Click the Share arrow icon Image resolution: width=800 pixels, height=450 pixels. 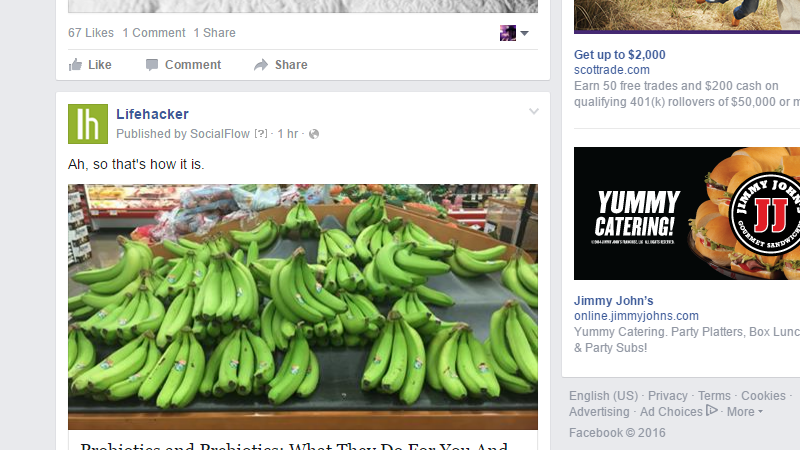point(261,65)
